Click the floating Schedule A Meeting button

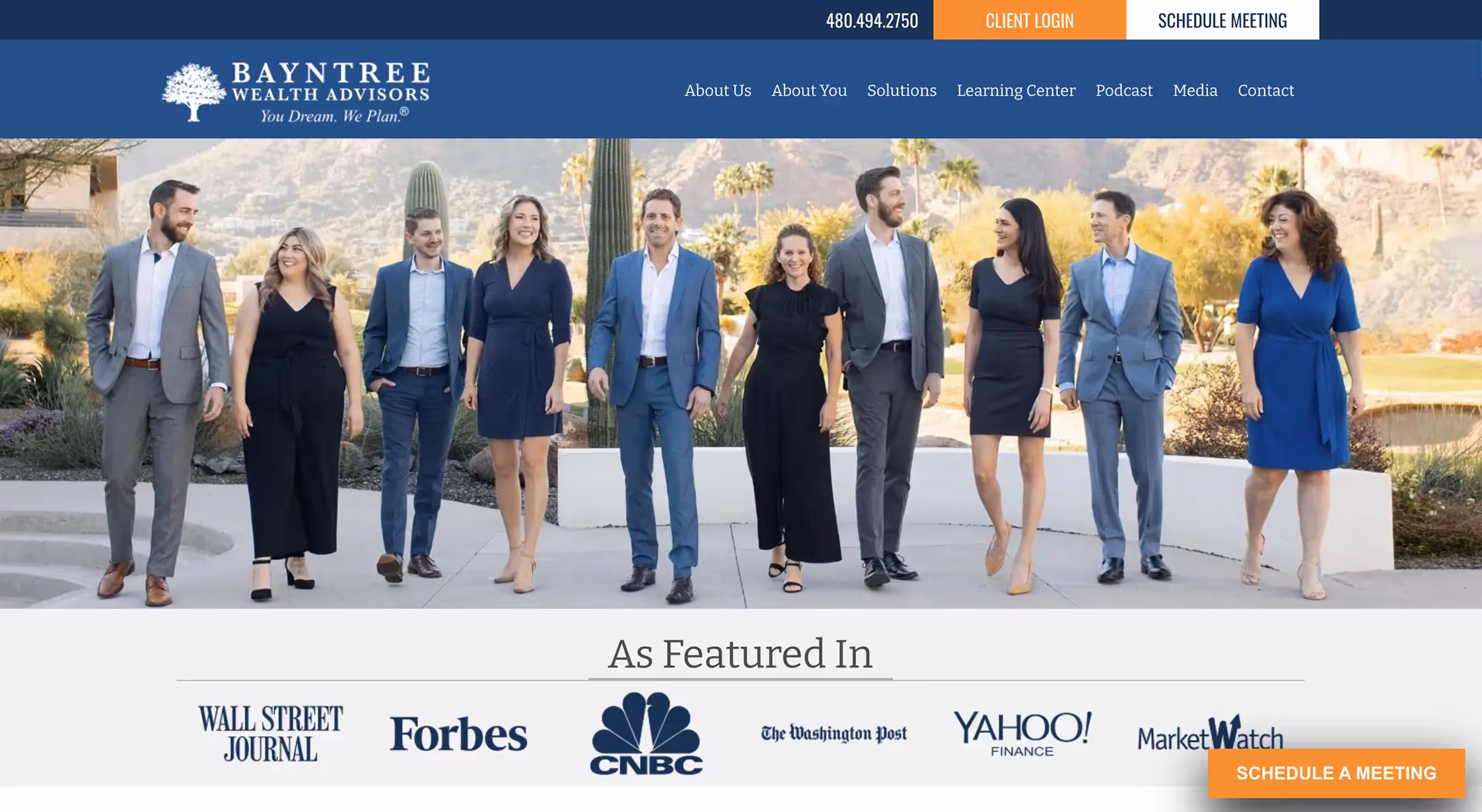1337,773
